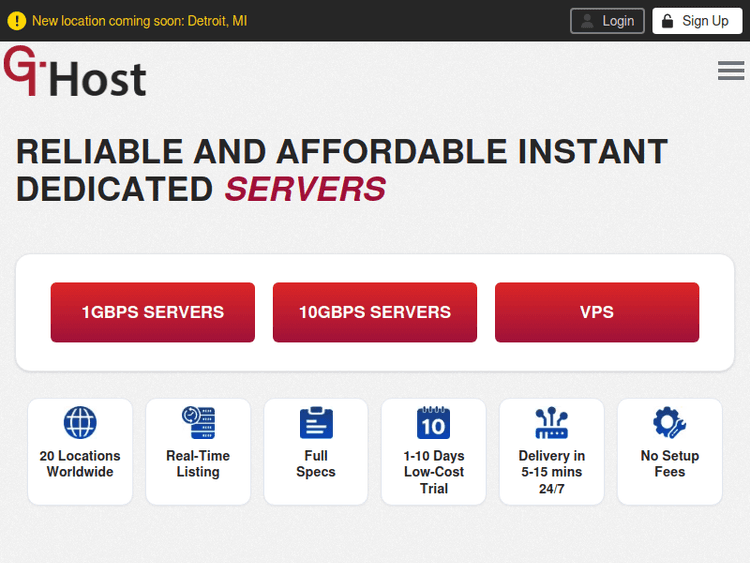Select the 'Real-Time Listing' text
750x563 pixels.
click(198, 464)
